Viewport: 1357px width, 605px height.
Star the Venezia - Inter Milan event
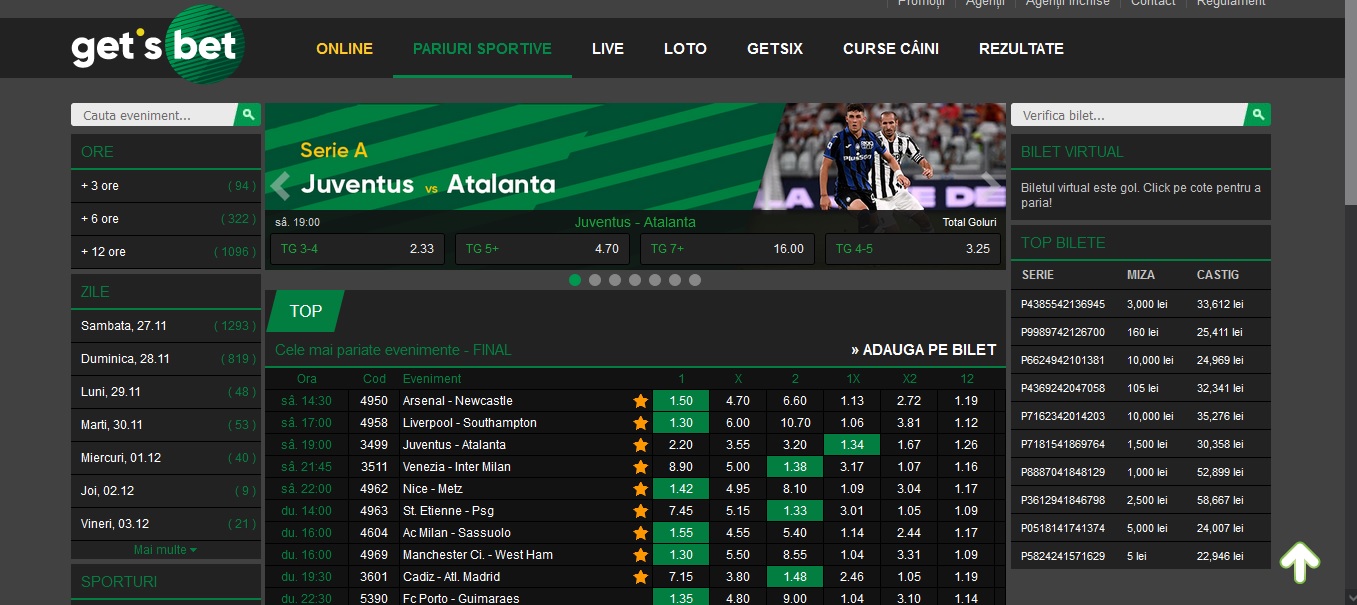click(641, 467)
